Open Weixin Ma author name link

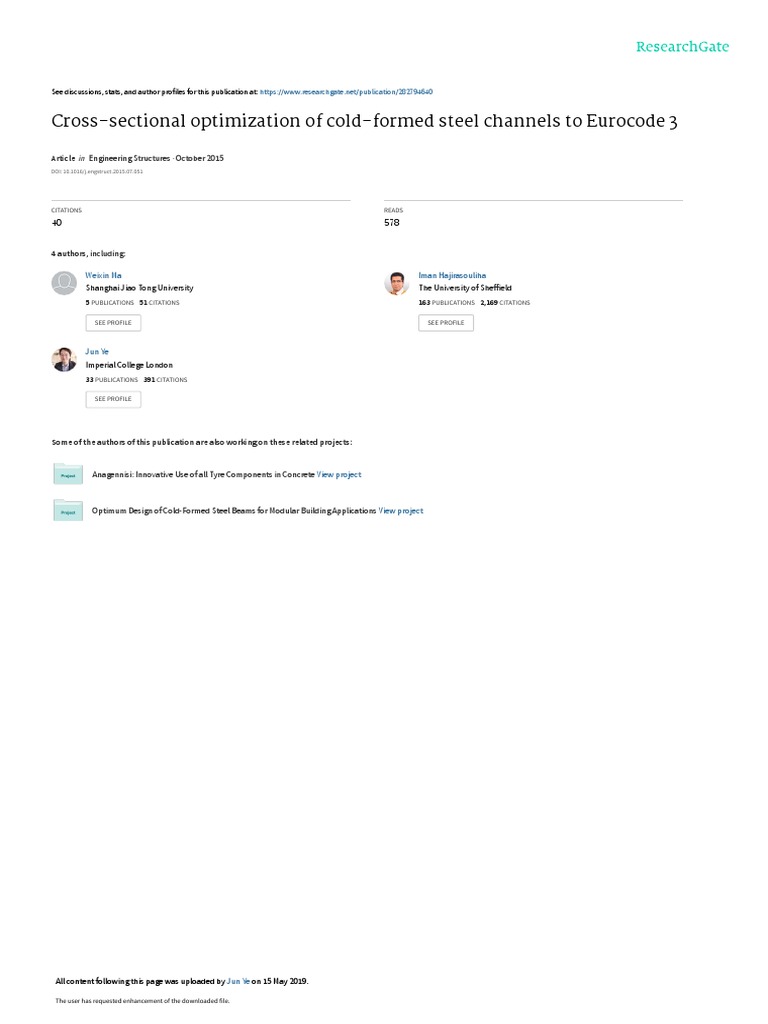[x=103, y=276]
